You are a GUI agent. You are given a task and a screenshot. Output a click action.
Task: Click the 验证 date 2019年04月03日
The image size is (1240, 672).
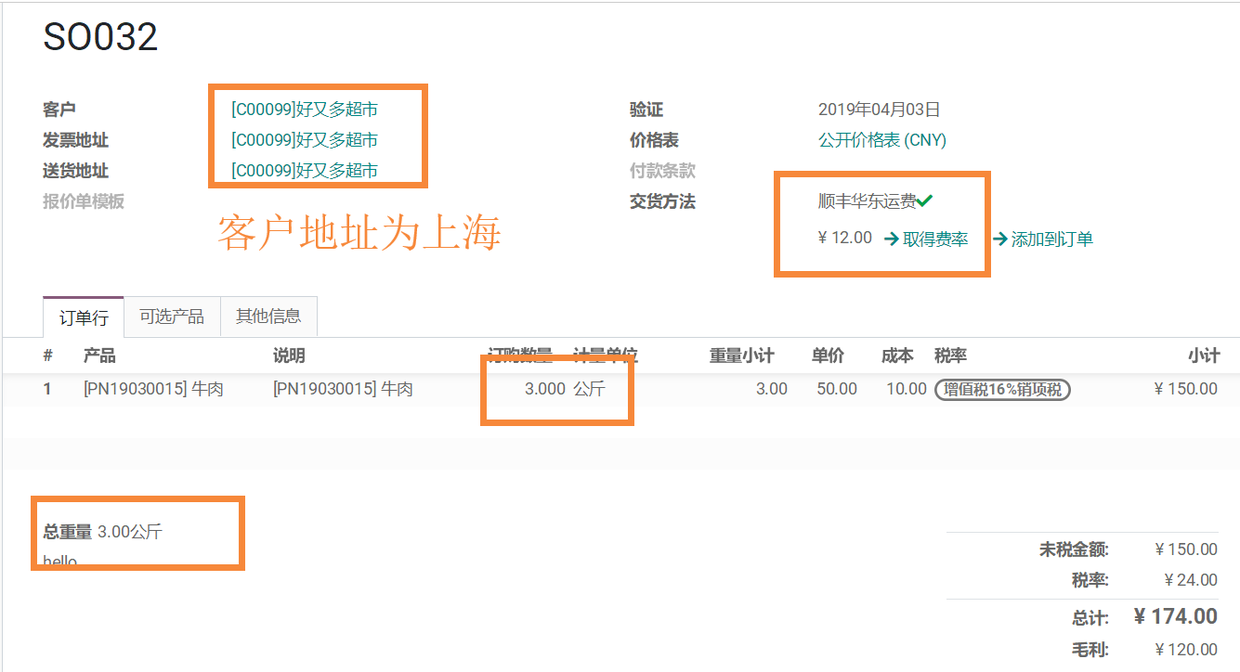[879, 110]
